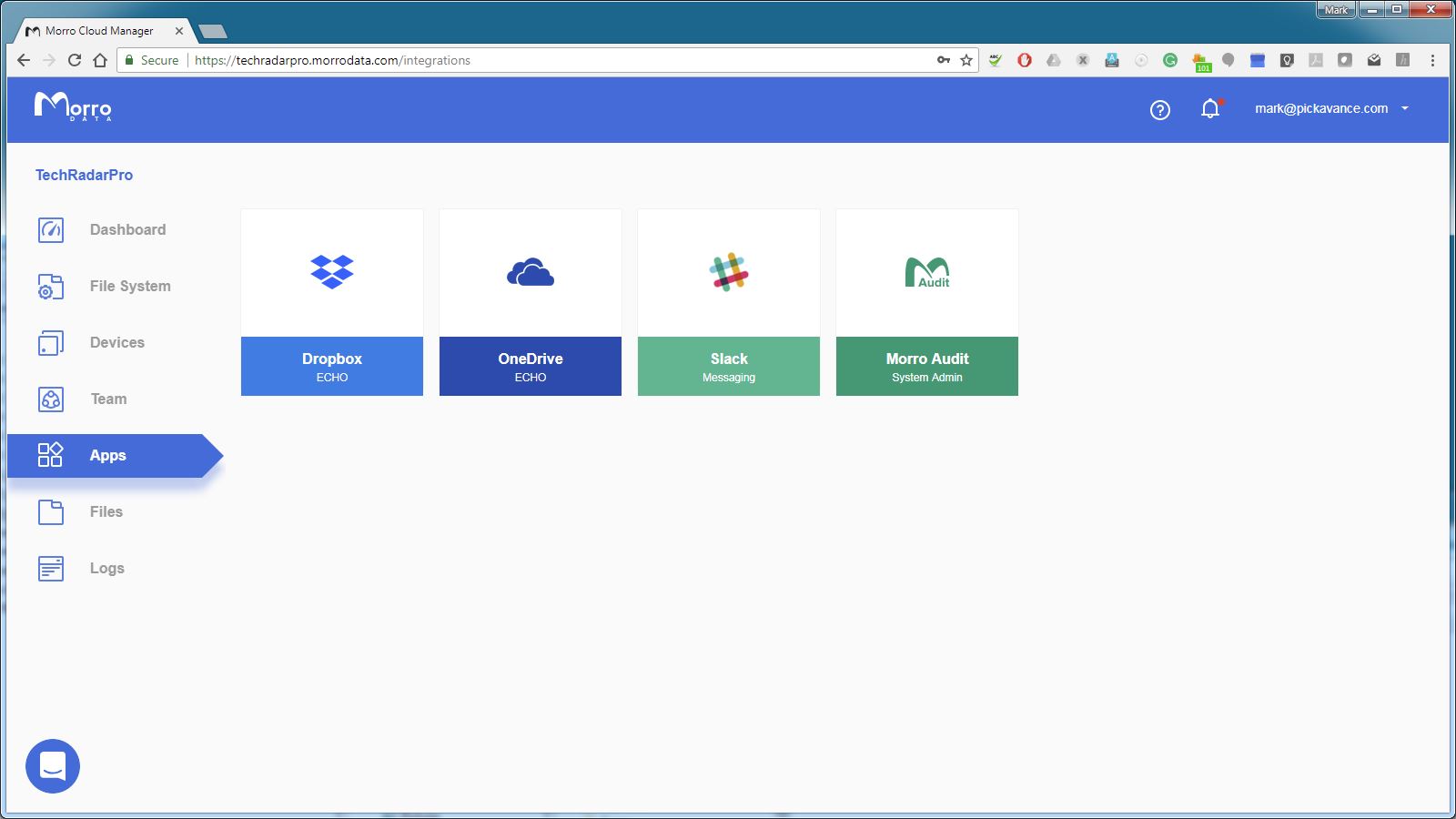Open the Slack Messaging app button
Image resolution: width=1456 pixels, height=819 pixels.
[729, 366]
